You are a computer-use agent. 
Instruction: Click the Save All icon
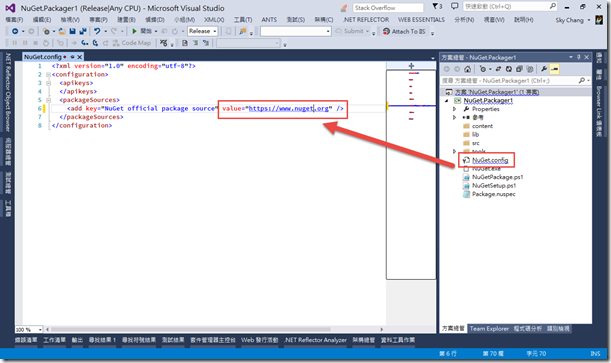pyautogui.click(x=83, y=31)
